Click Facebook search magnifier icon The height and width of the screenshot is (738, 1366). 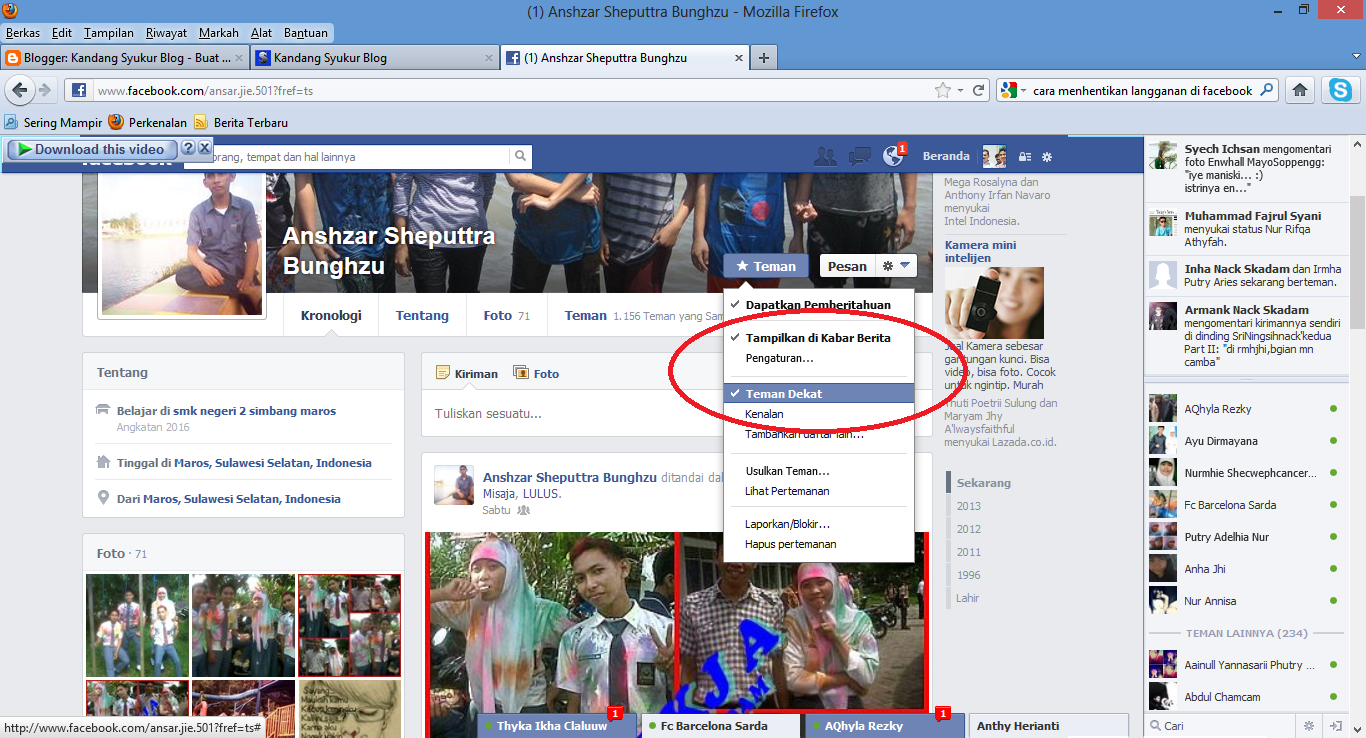point(520,156)
